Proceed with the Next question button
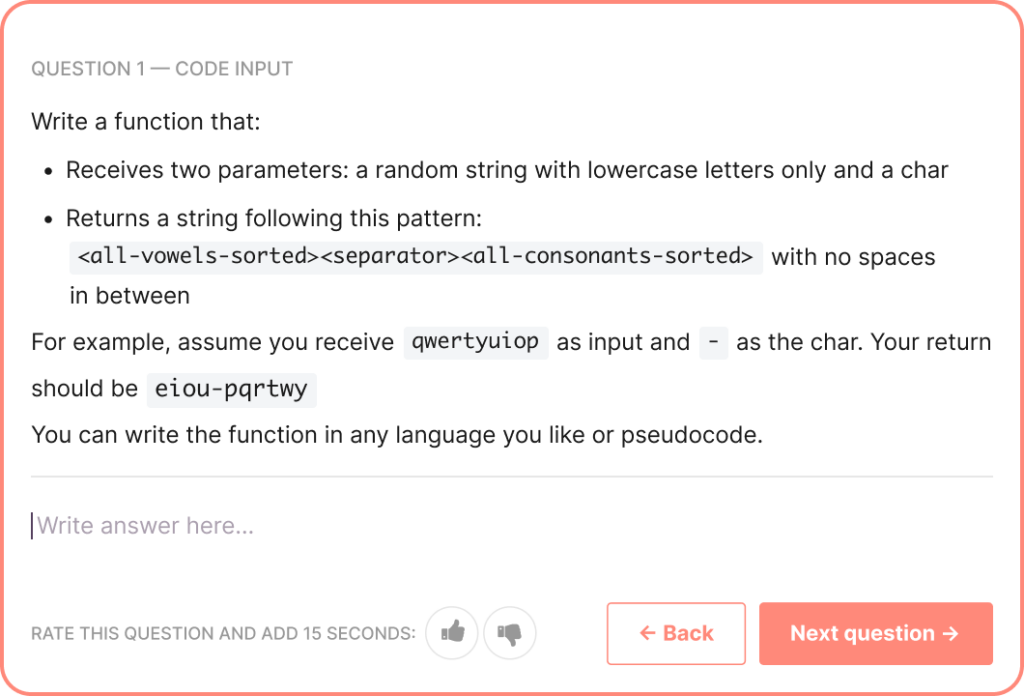Viewport: 1024px width, 696px height. [875, 633]
